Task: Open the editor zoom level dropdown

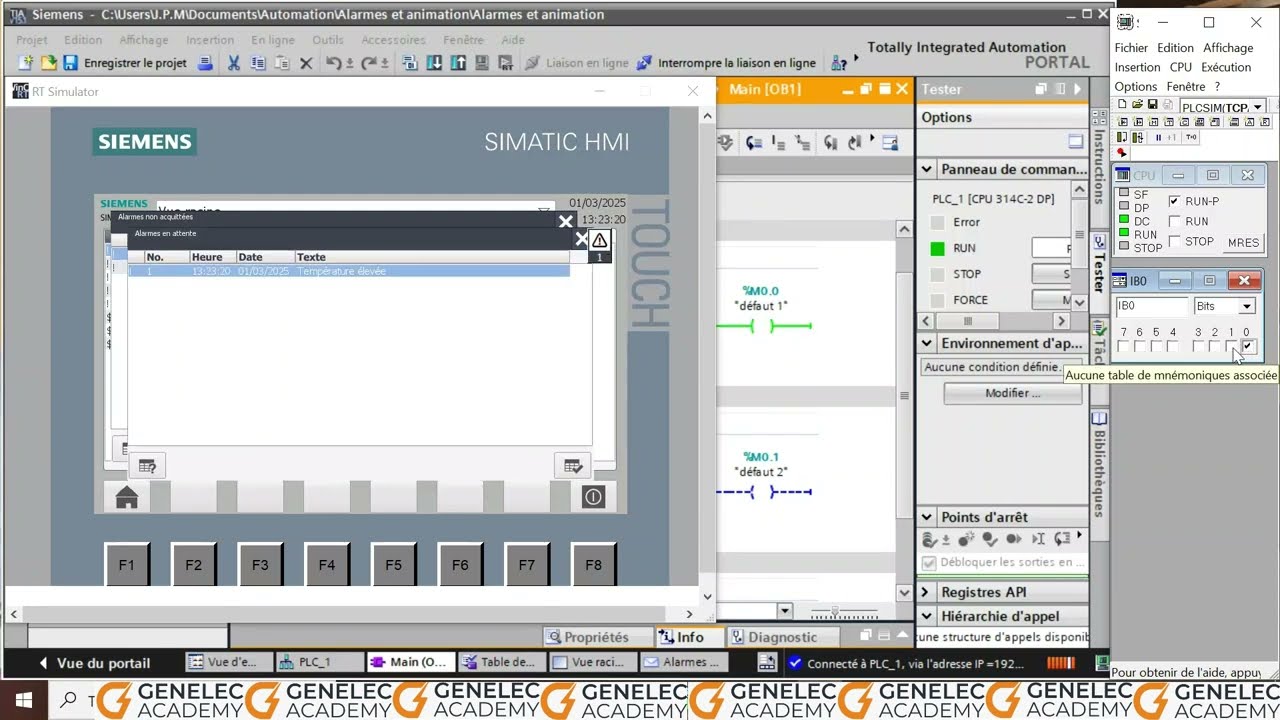Action: click(784, 611)
